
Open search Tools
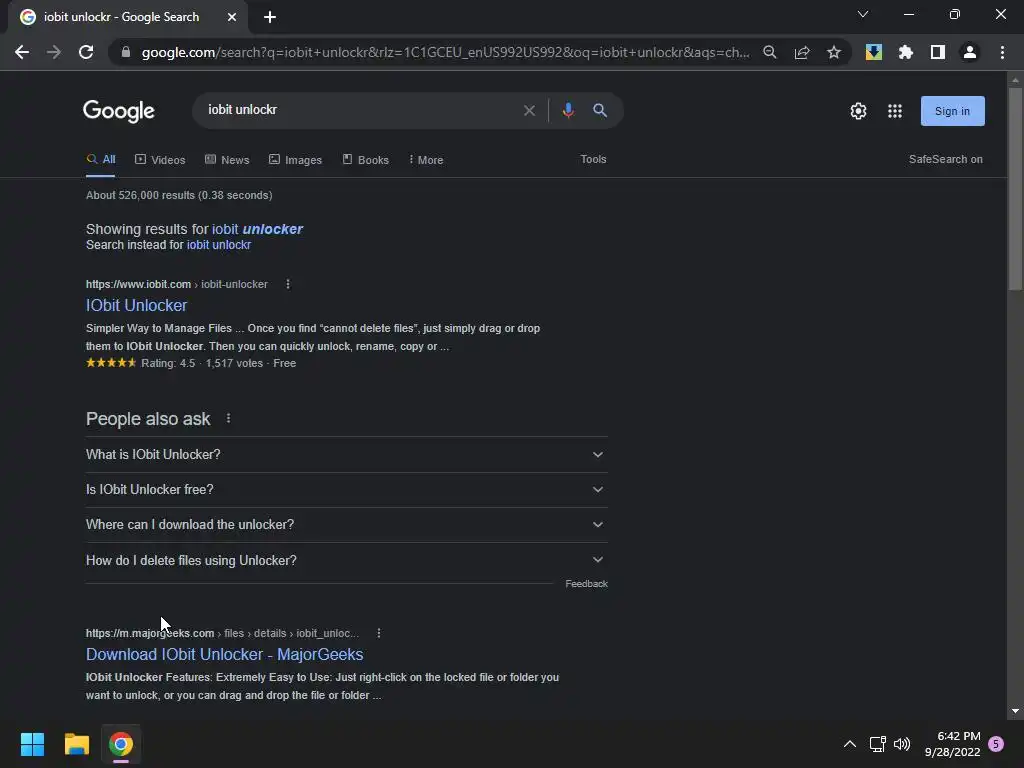click(x=593, y=159)
